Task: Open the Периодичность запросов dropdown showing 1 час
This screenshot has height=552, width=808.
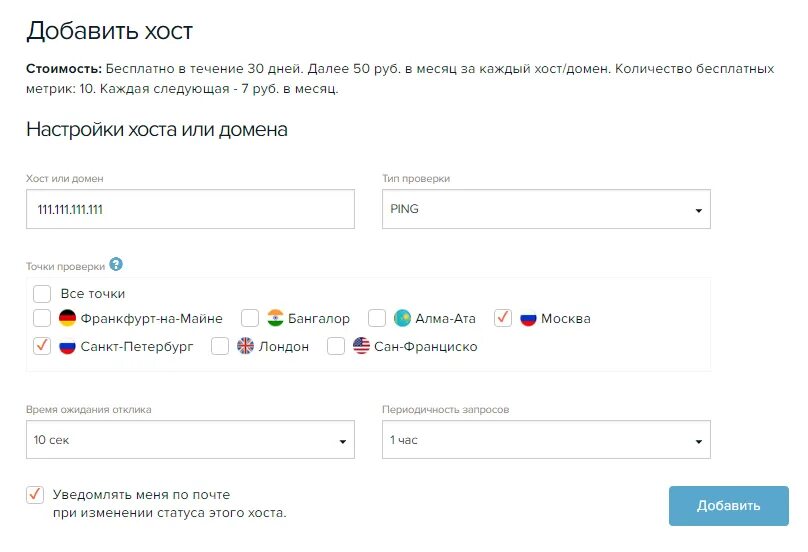Action: (546, 440)
